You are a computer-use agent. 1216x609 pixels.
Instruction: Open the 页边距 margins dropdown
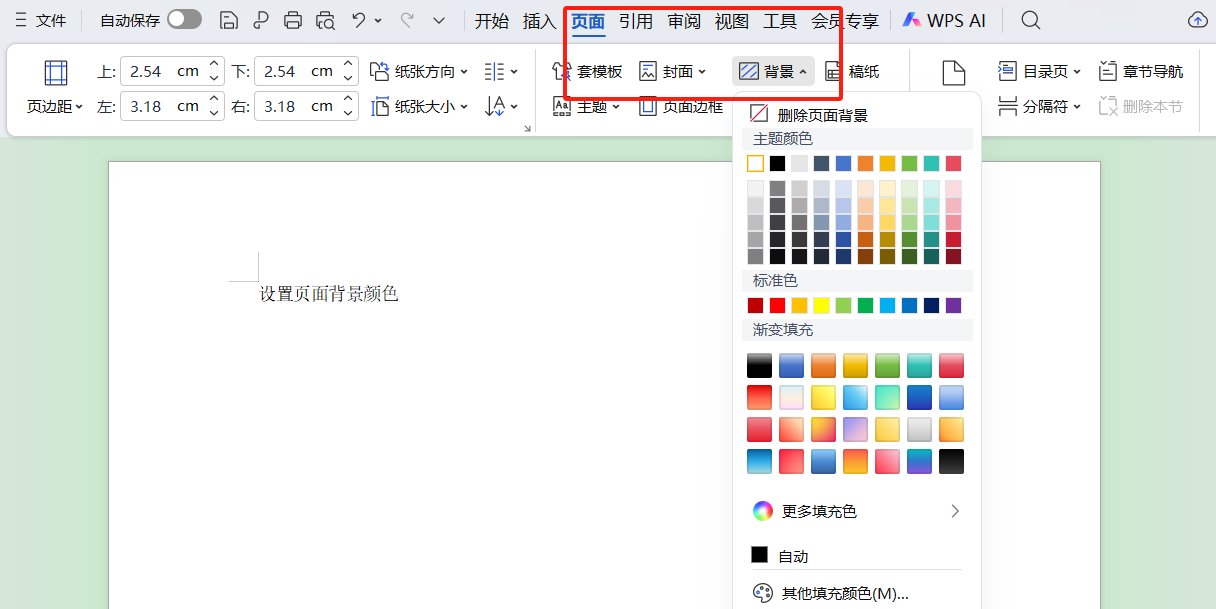[55, 87]
